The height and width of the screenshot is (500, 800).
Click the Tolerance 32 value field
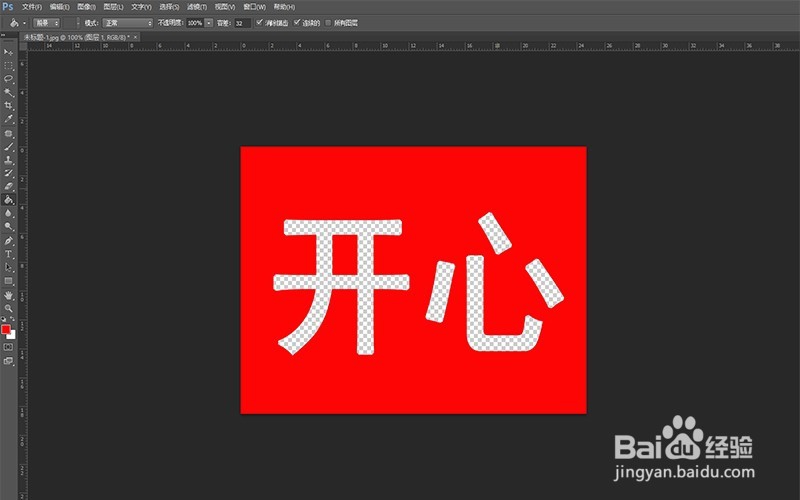tap(242, 23)
